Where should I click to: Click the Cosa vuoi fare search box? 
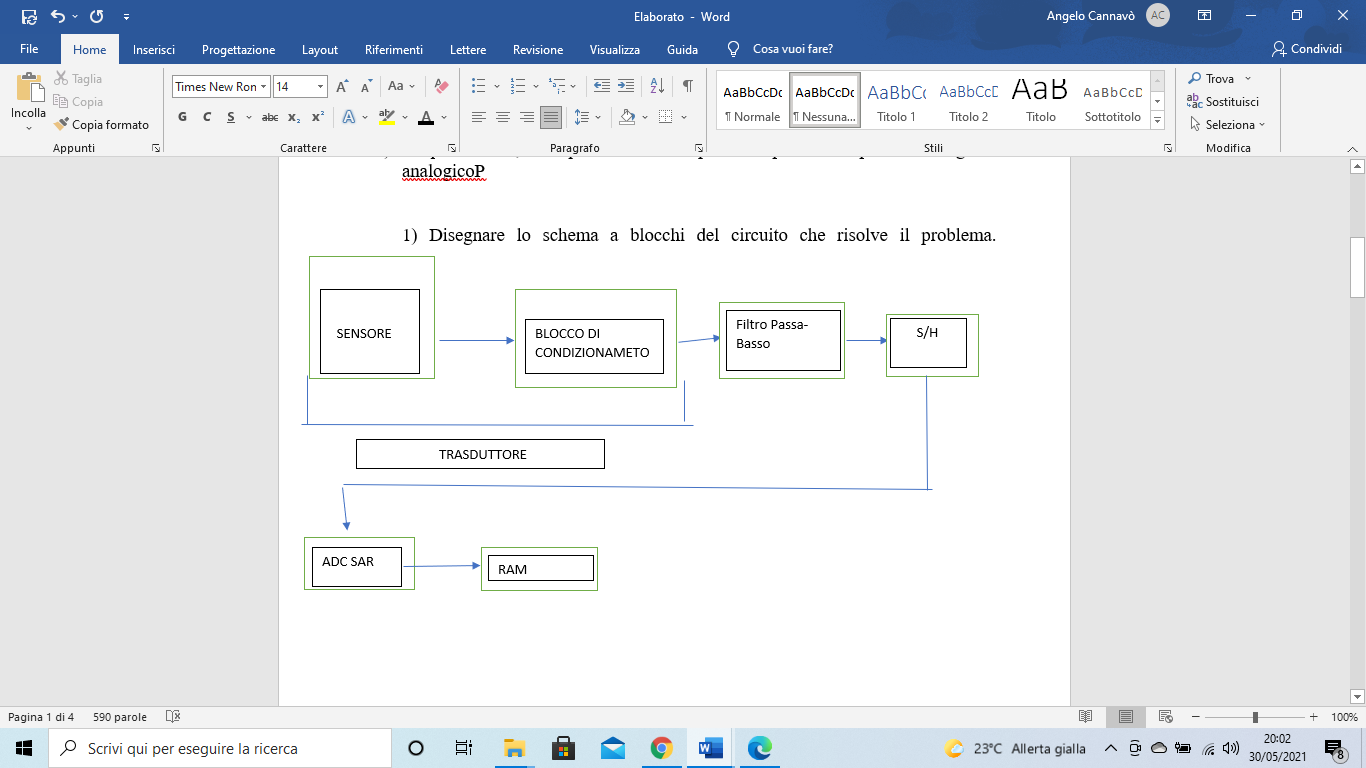point(781,49)
